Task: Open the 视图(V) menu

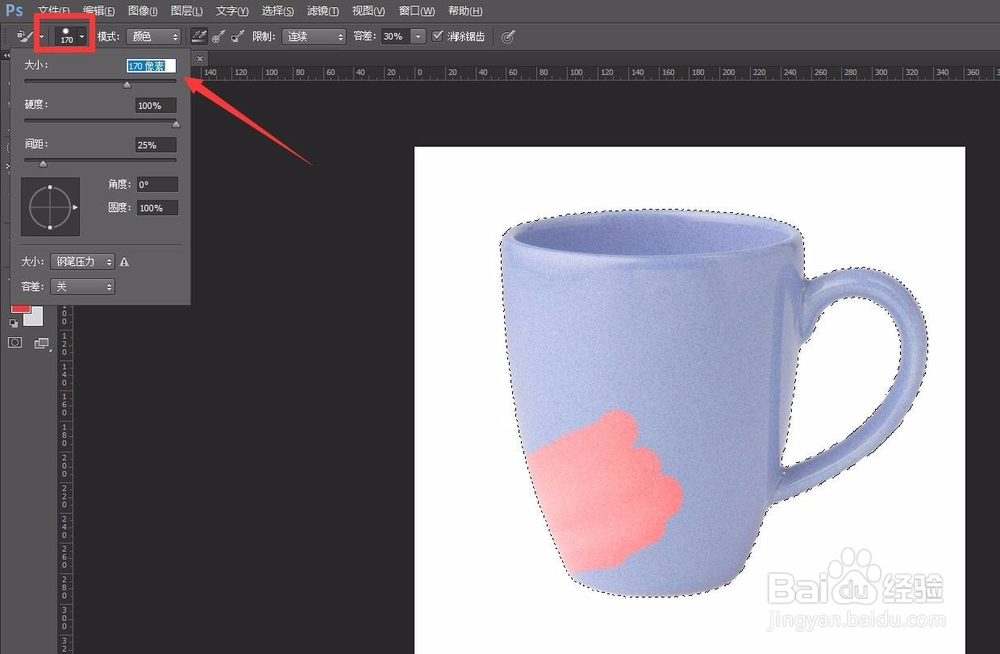Action: coord(369,11)
